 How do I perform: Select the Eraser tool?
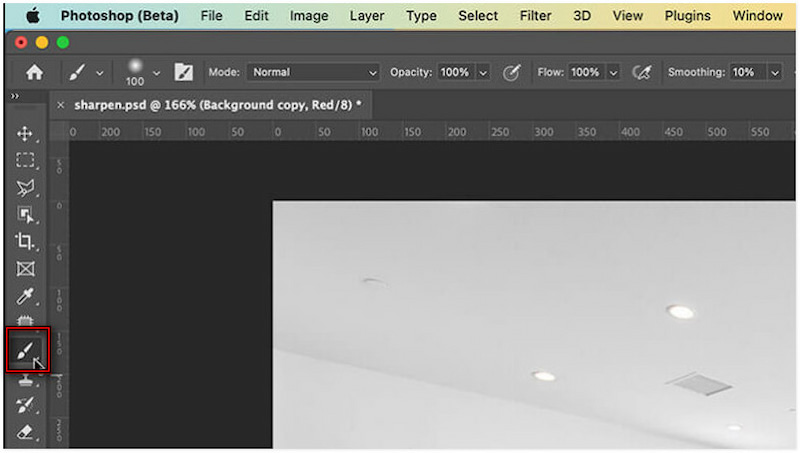25,433
